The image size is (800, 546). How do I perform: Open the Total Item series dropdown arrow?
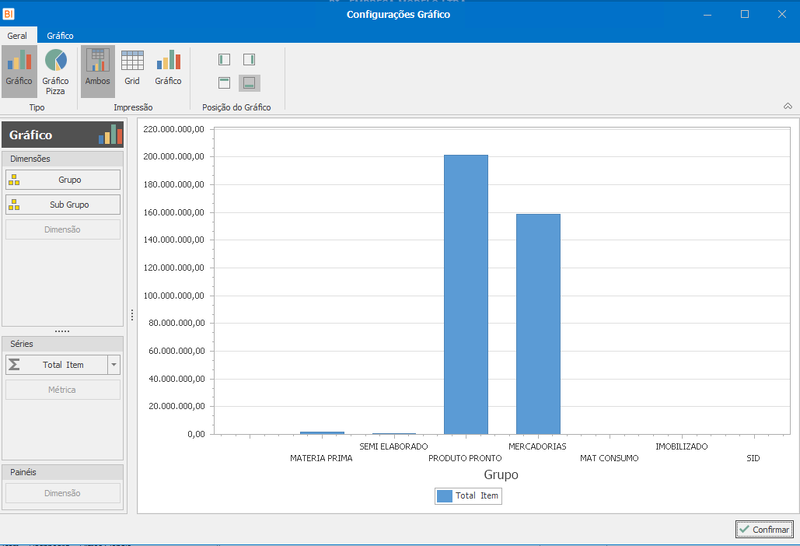114,365
